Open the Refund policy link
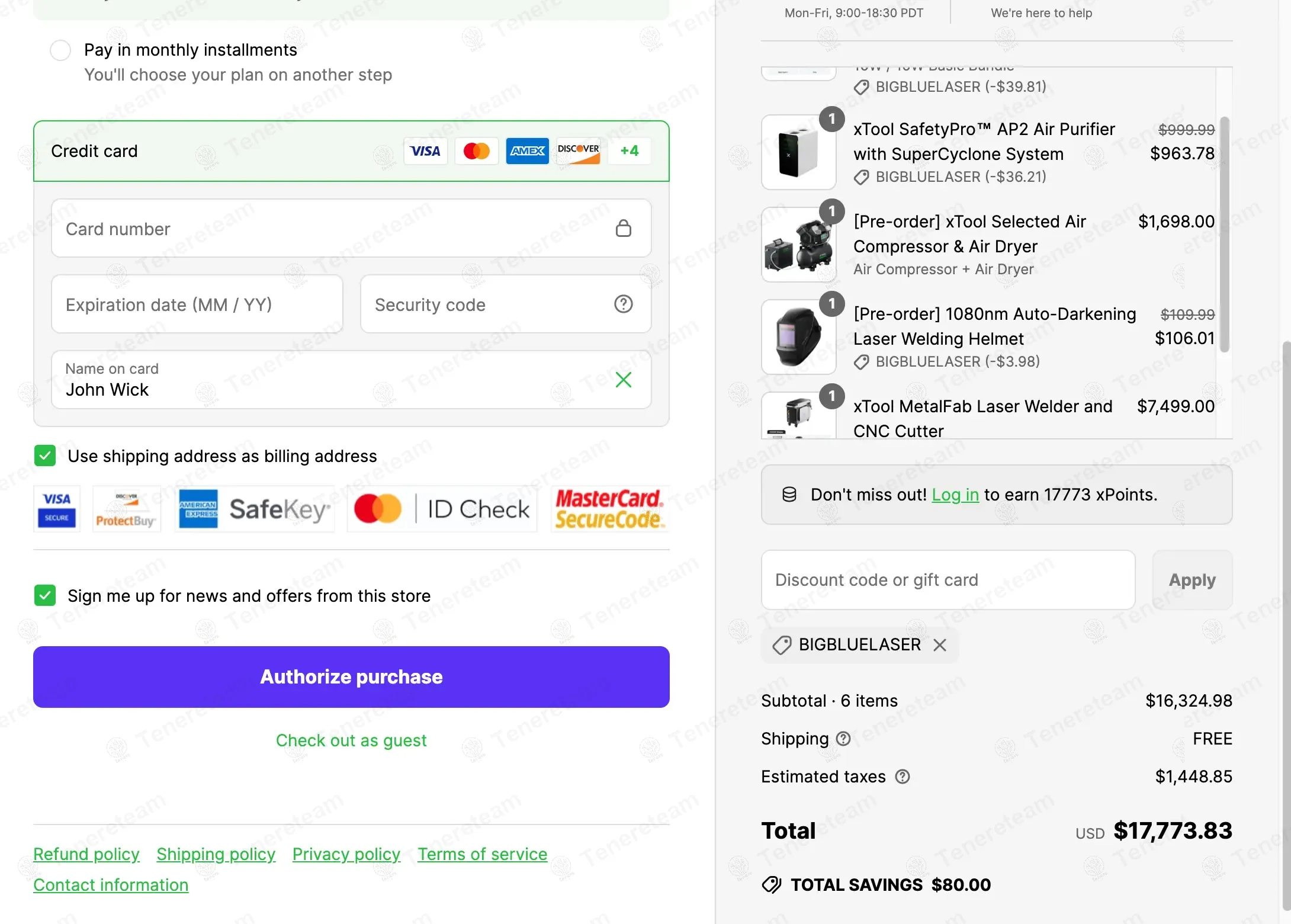Viewport: 1291px width, 924px height. (86, 854)
